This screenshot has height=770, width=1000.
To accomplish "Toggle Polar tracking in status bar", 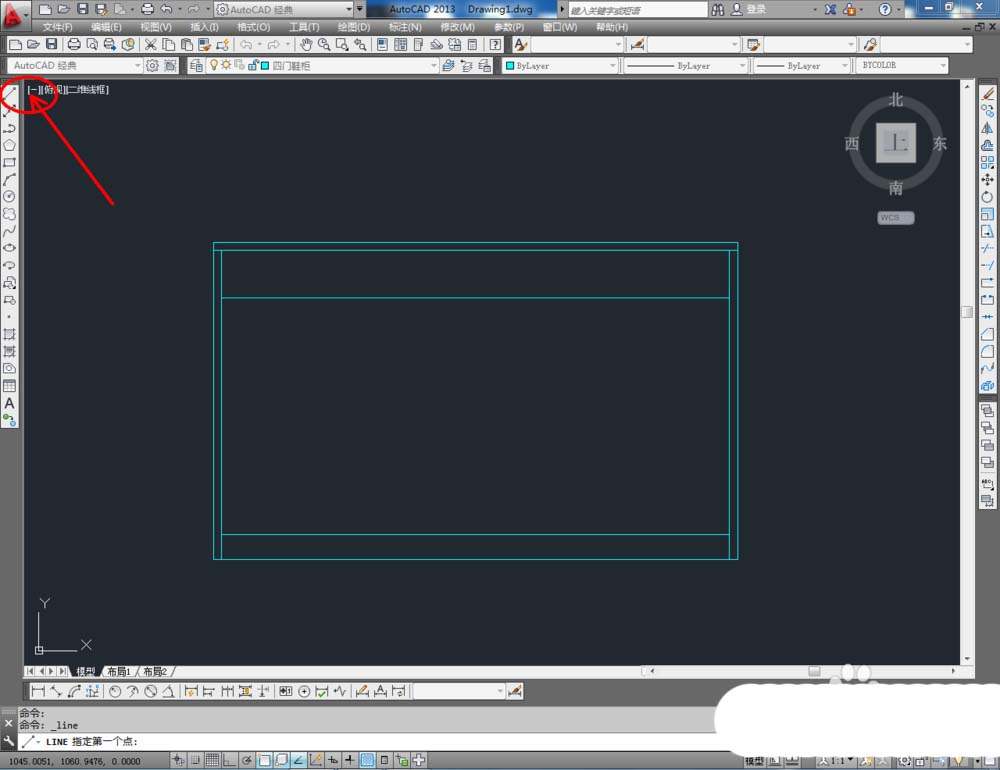I will (x=246, y=760).
